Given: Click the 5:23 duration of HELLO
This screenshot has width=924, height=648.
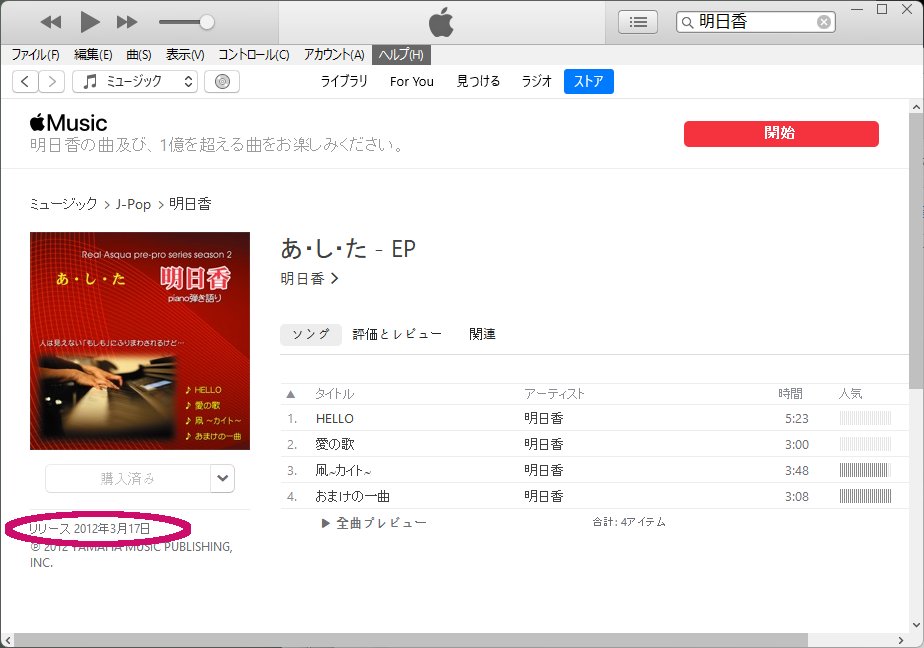Looking at the screenshot, I should tap(797, 419).
